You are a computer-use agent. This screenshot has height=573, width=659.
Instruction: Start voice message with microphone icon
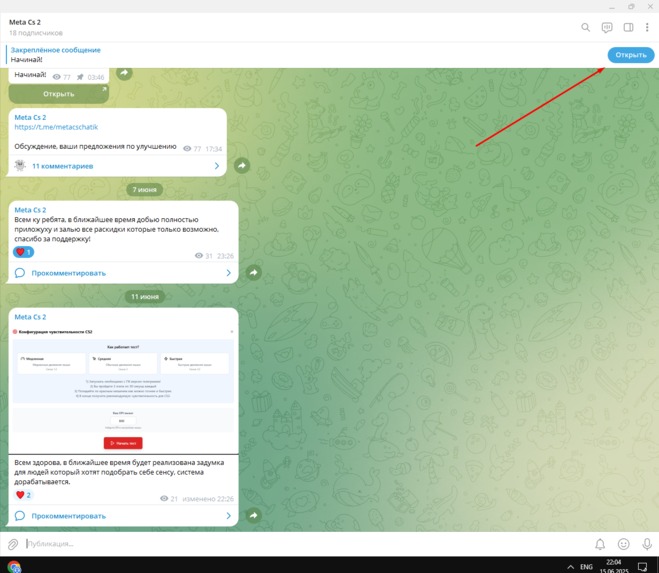click(x=647, y=544)
